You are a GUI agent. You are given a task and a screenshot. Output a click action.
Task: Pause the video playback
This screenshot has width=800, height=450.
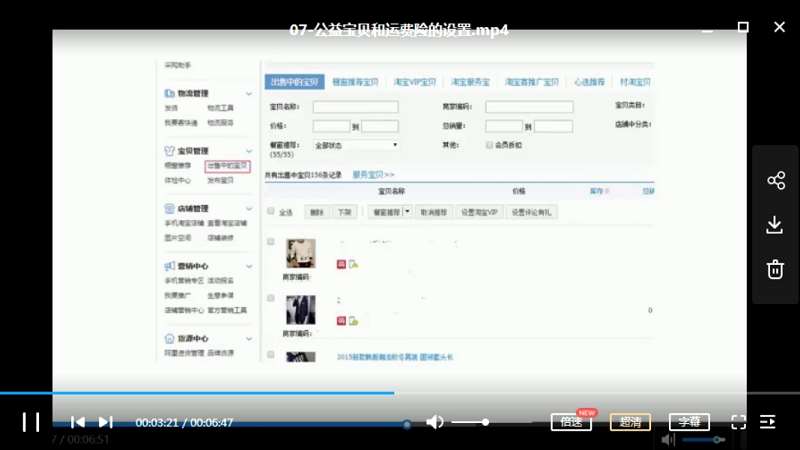click(x=31, y=422)
